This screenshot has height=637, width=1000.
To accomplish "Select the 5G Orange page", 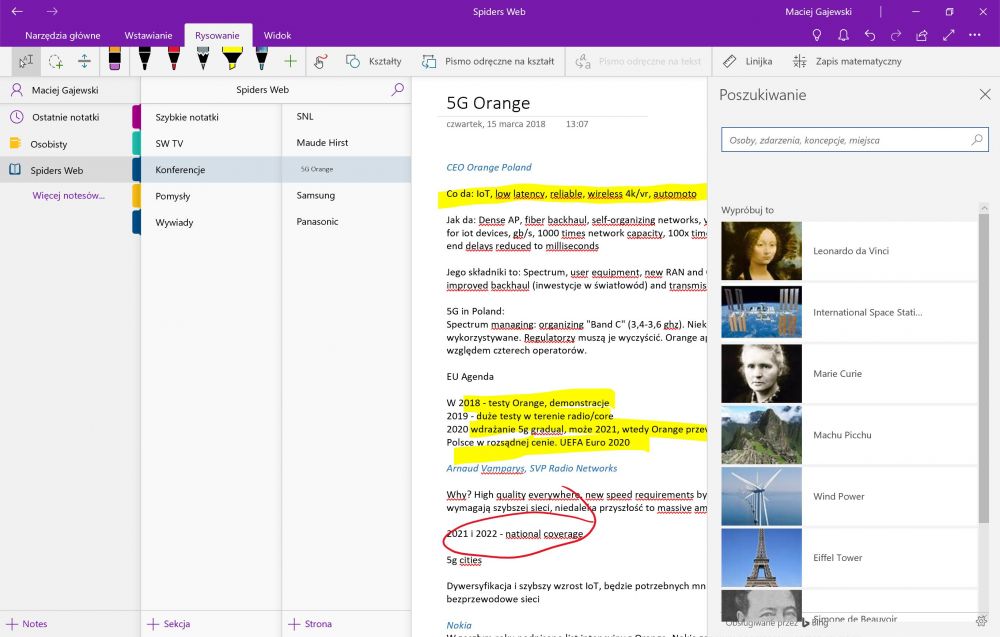I will click(x=346, y=169).
